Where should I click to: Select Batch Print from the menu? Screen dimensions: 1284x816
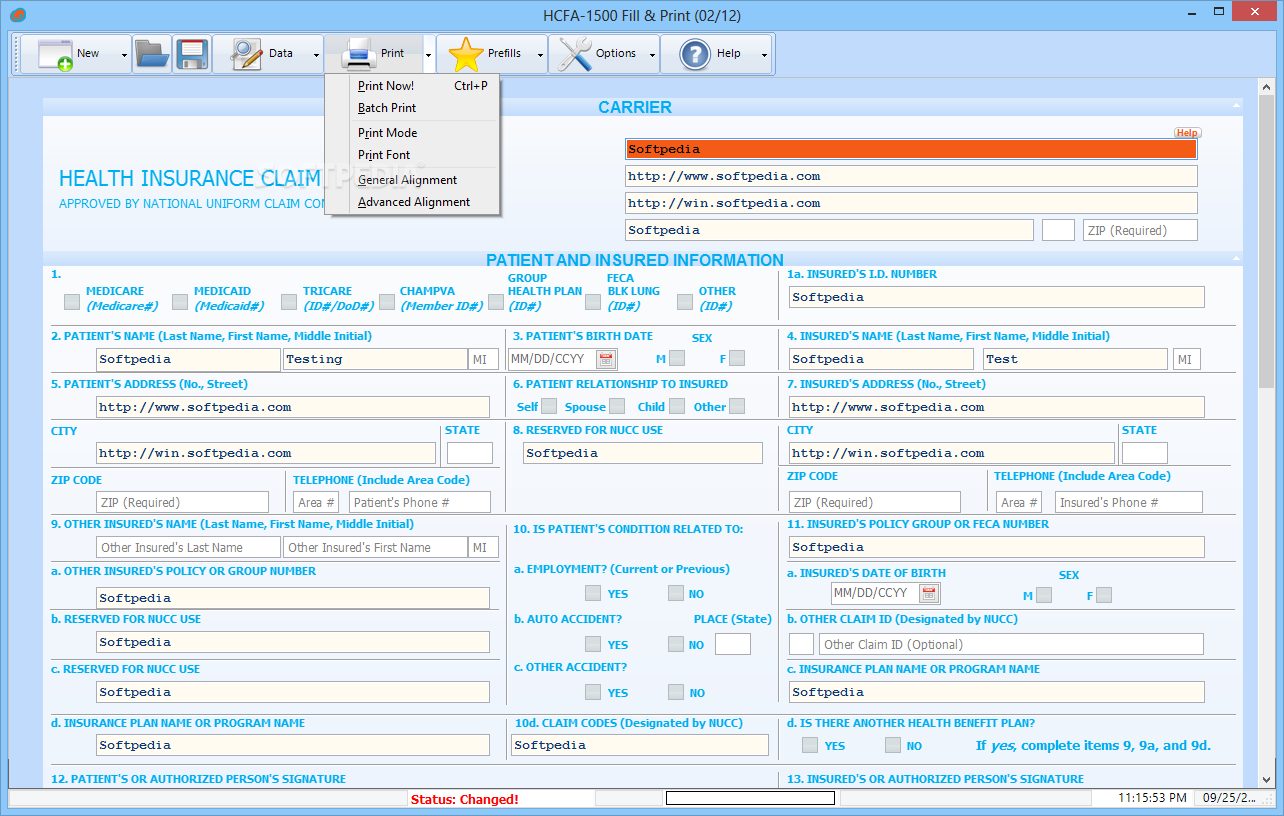coord(412,108)
